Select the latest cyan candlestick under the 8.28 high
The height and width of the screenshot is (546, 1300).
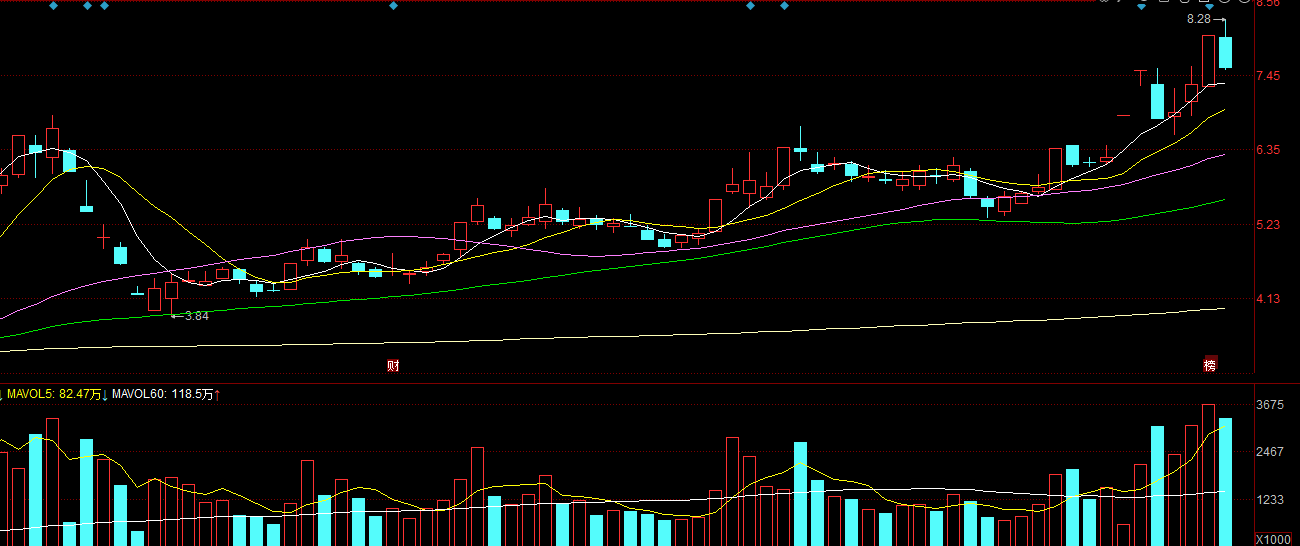1225,52
